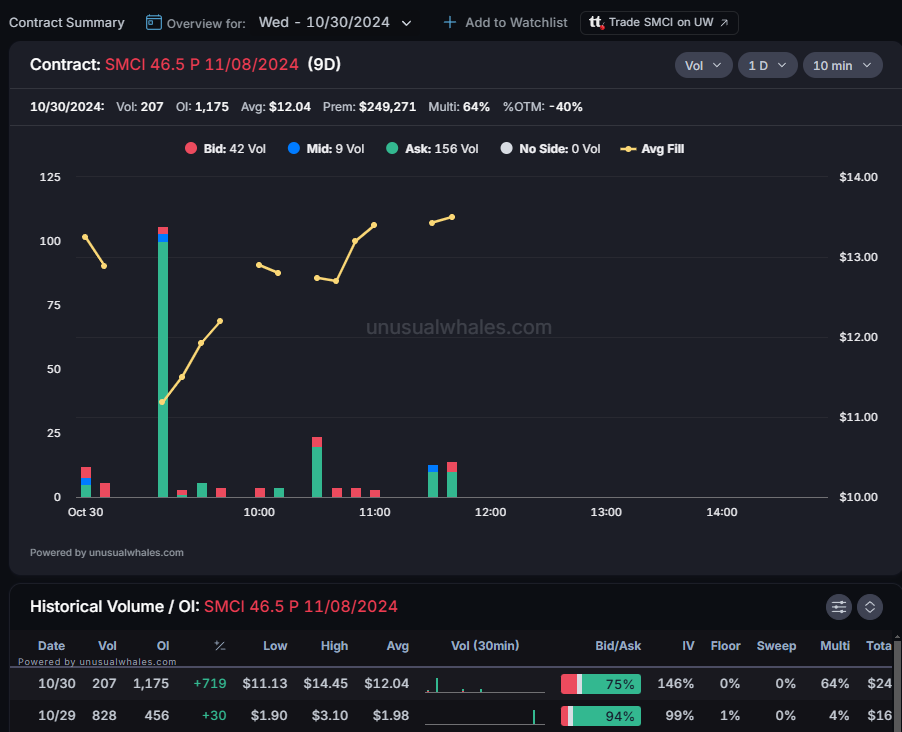Select the 10/30 date cell
This screenshot has height=732, width=902.
(56, 684)
